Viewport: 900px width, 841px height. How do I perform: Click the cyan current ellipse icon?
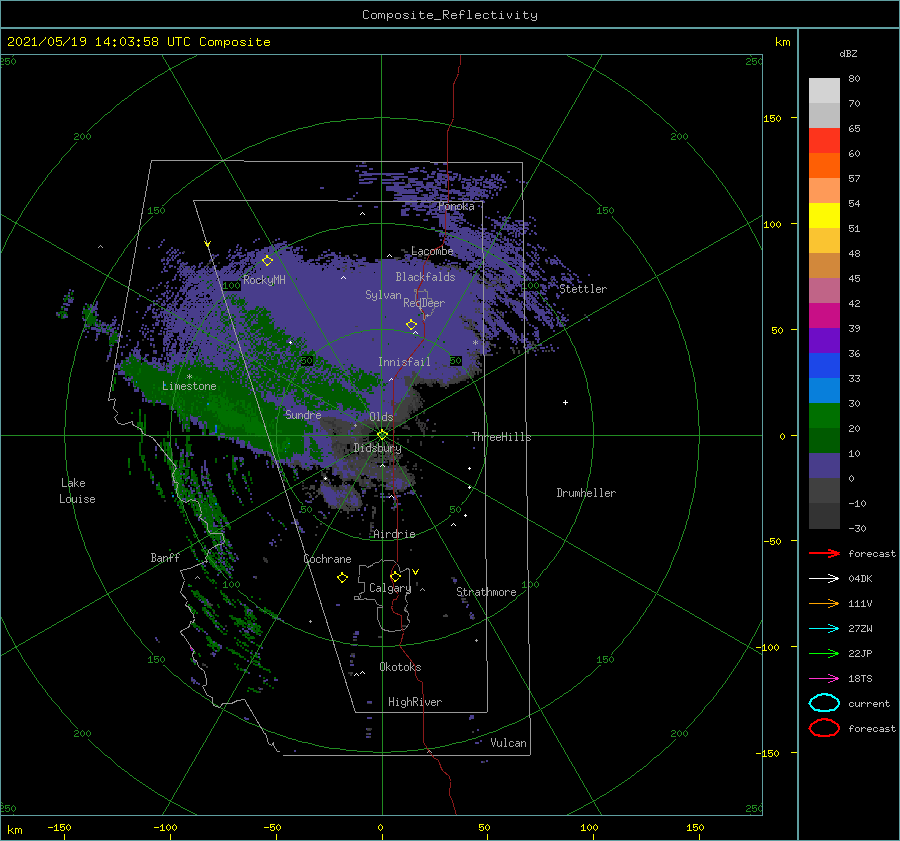pyautogui.click(x=824, y=703)
